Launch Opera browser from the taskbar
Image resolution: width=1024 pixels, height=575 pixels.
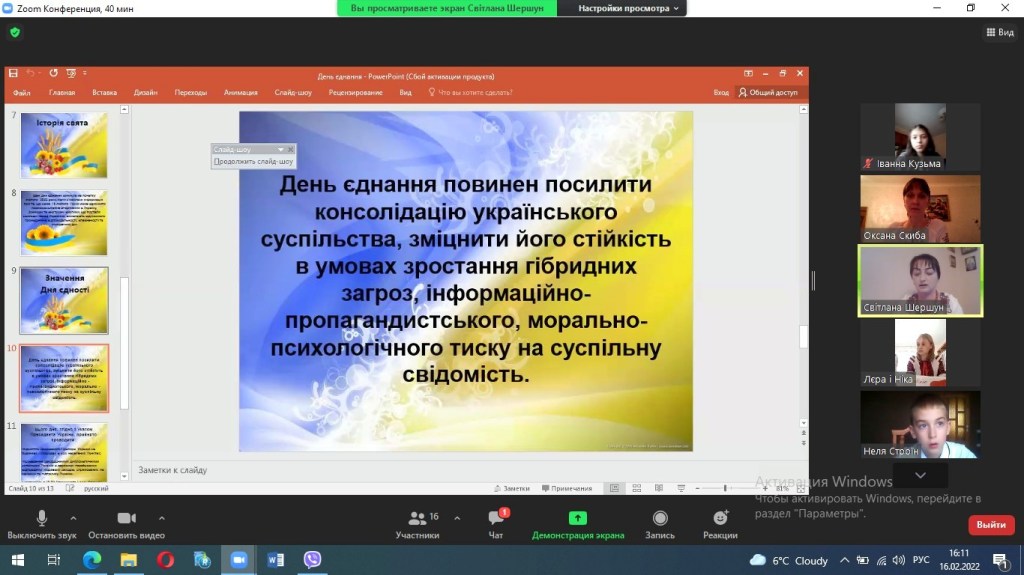(165, 560)
